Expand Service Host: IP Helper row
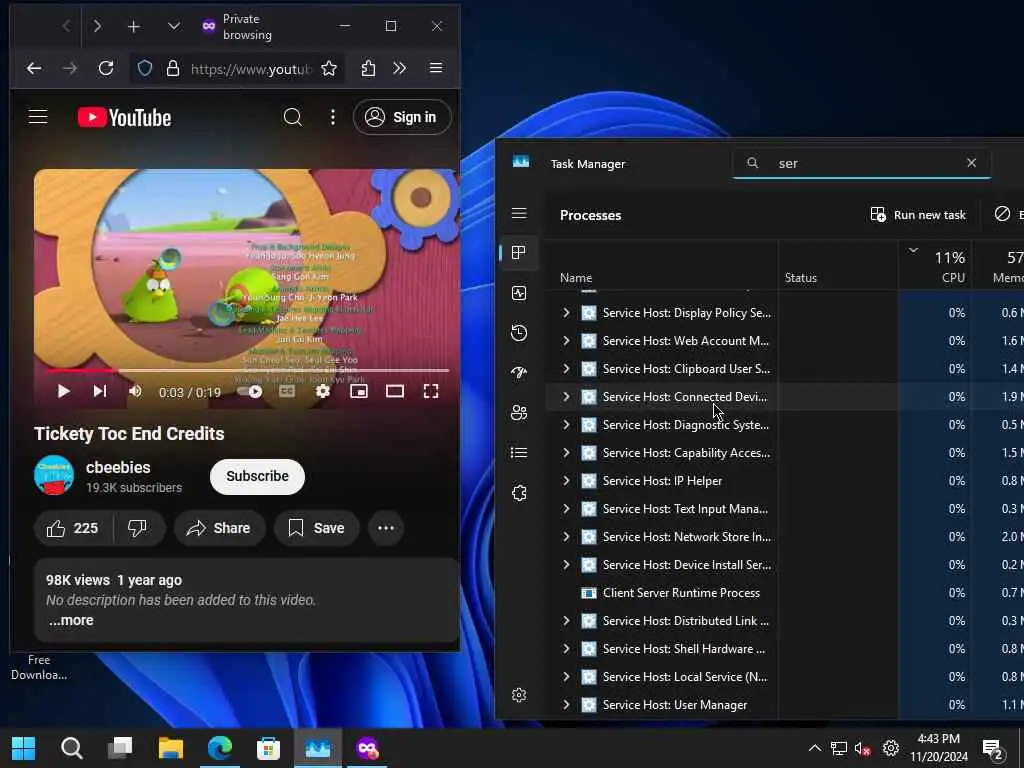 click(566, 481)
